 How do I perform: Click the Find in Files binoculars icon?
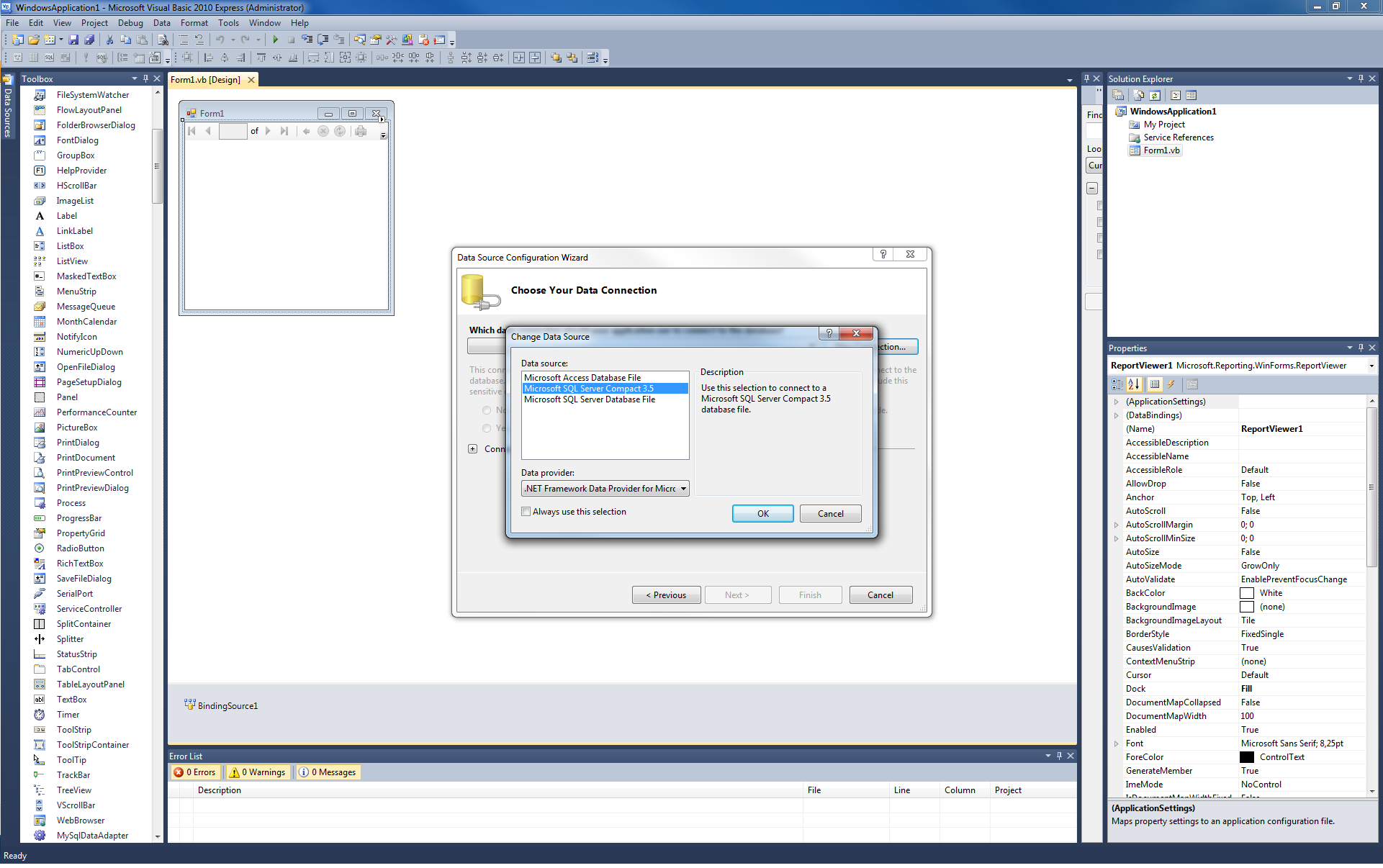[x=163, y=40]
